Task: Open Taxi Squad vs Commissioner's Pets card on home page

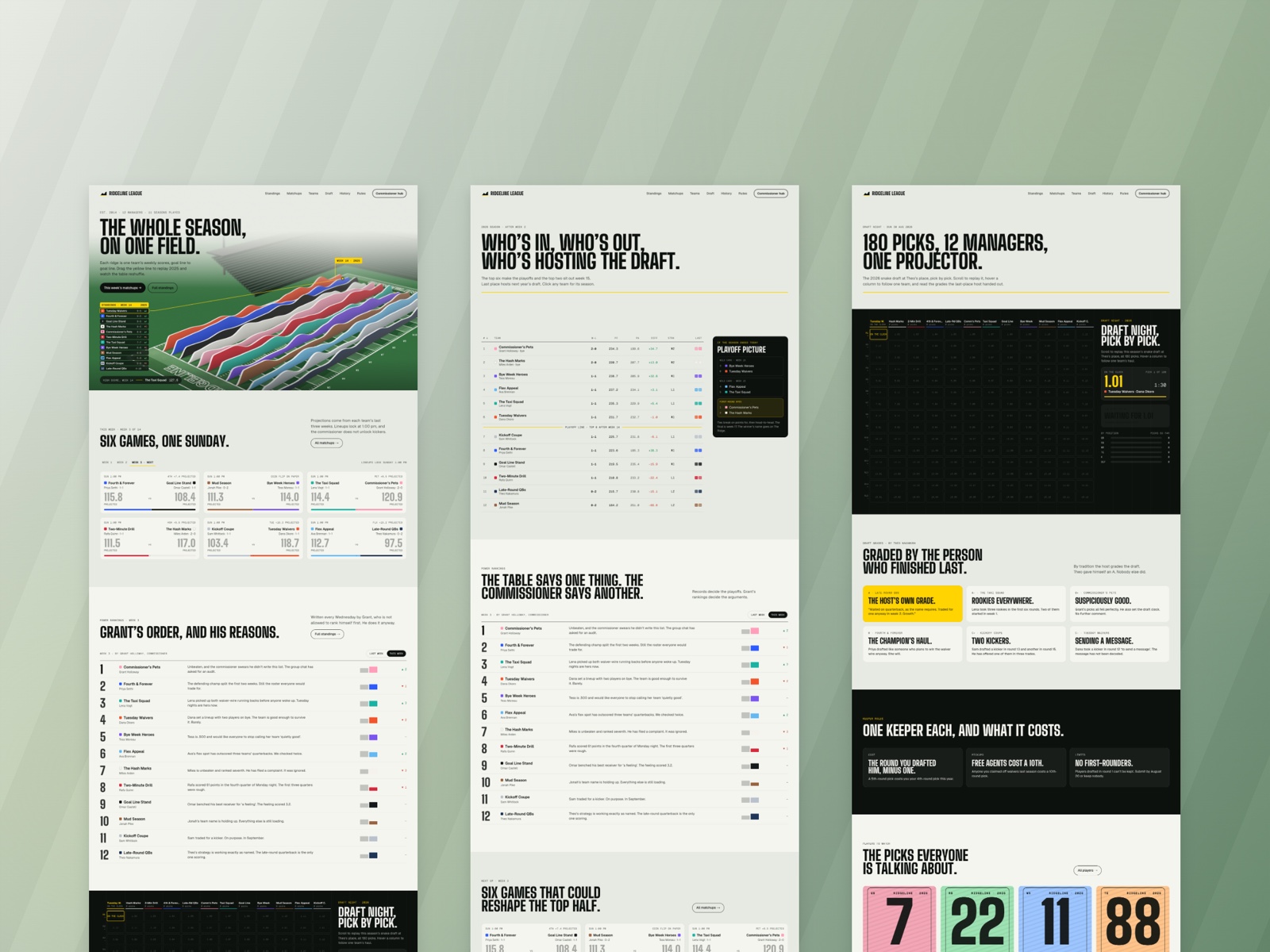Action: pos(356,492)
